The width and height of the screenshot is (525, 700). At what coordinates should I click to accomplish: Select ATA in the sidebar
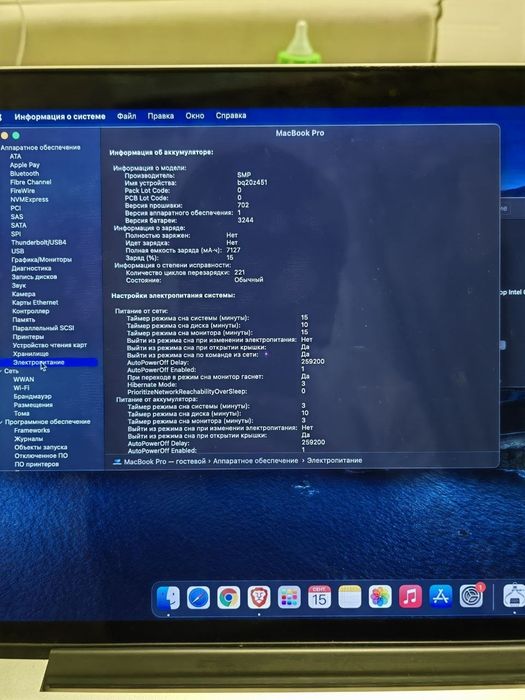[x=16, y=156]
